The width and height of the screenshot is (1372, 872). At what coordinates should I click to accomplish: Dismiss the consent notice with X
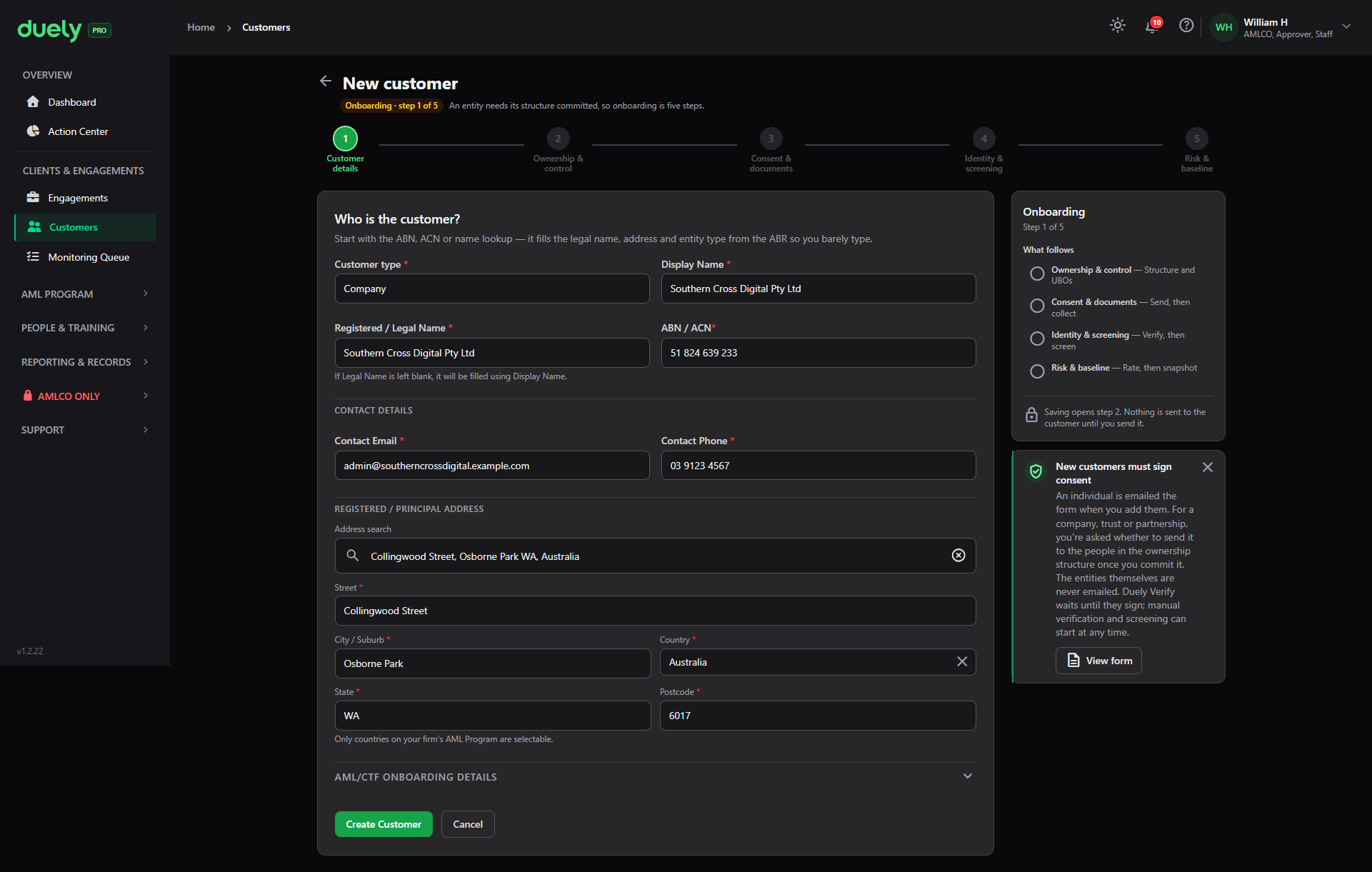click(x=1208, y=467)
